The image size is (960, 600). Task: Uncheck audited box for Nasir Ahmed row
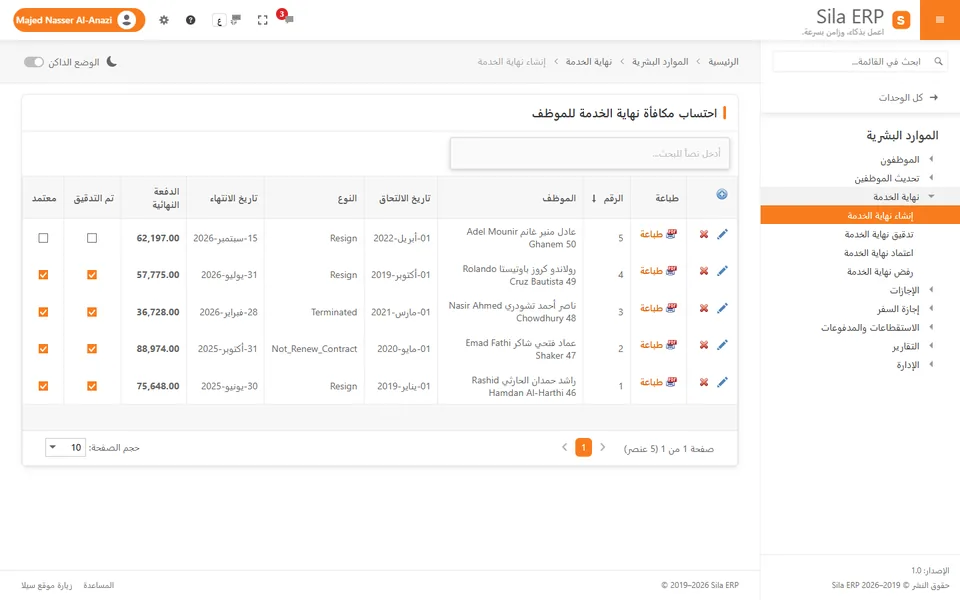click(92, 312)
